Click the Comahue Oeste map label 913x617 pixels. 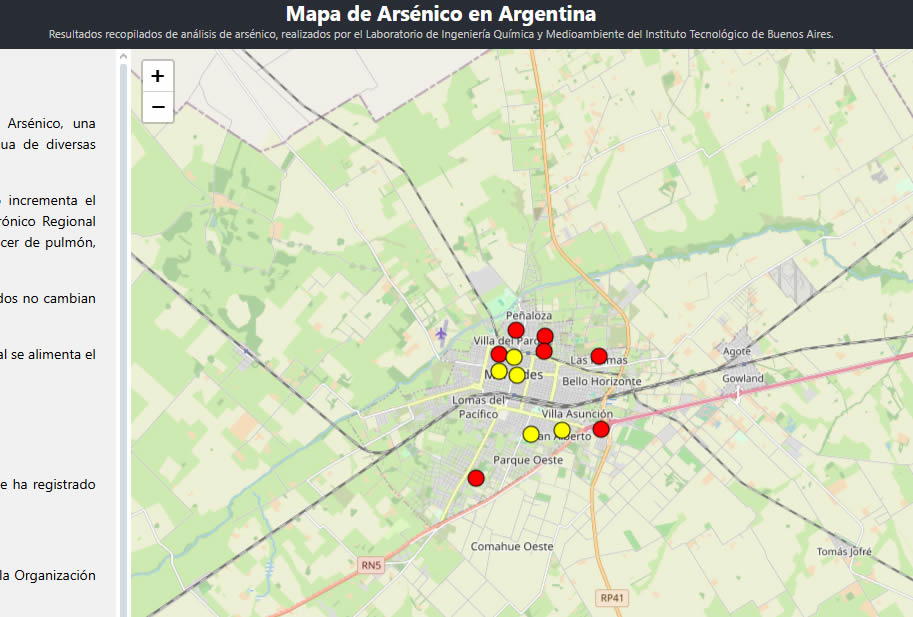coord(512,547)
